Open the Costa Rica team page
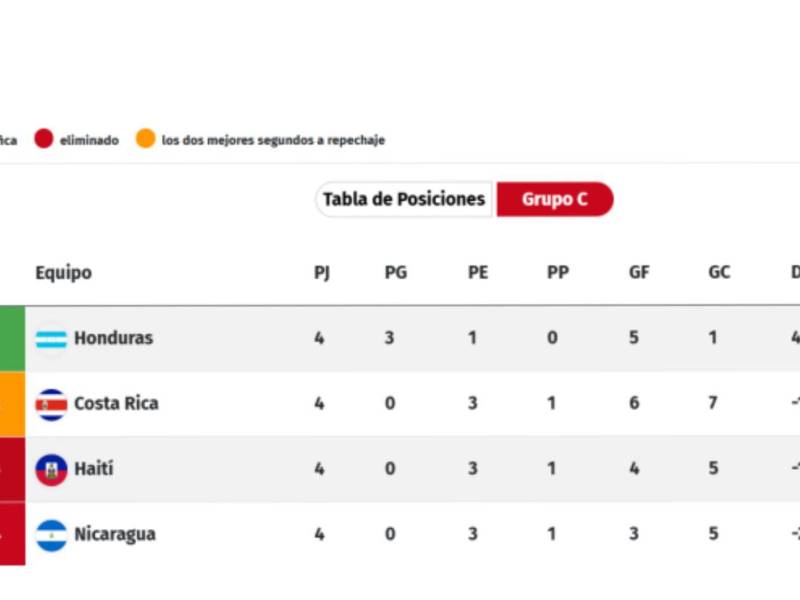This screenshot has height=600, width=800. pos(117,403)
